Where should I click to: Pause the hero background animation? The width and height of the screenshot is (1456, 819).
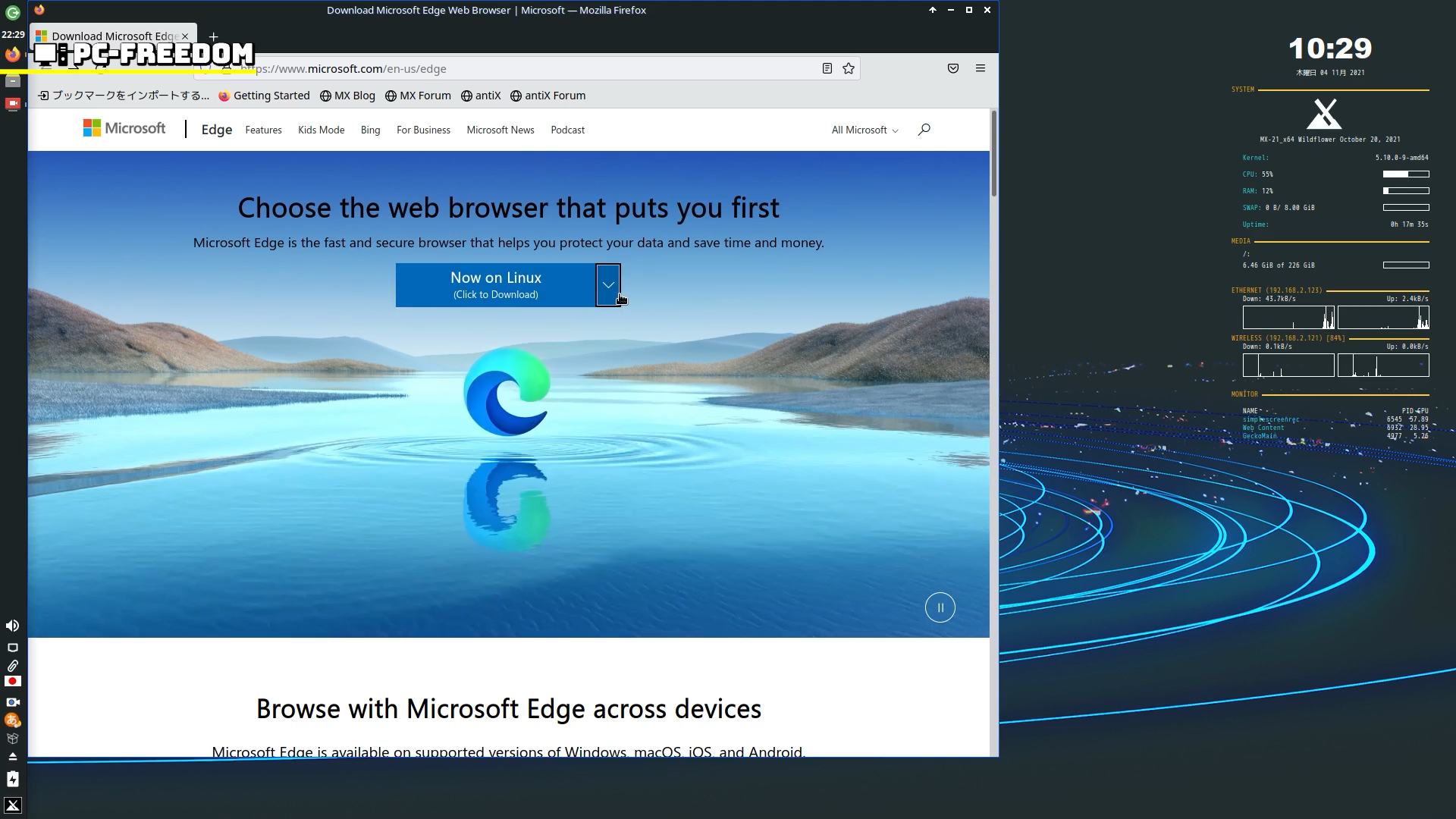click(940, 607)
